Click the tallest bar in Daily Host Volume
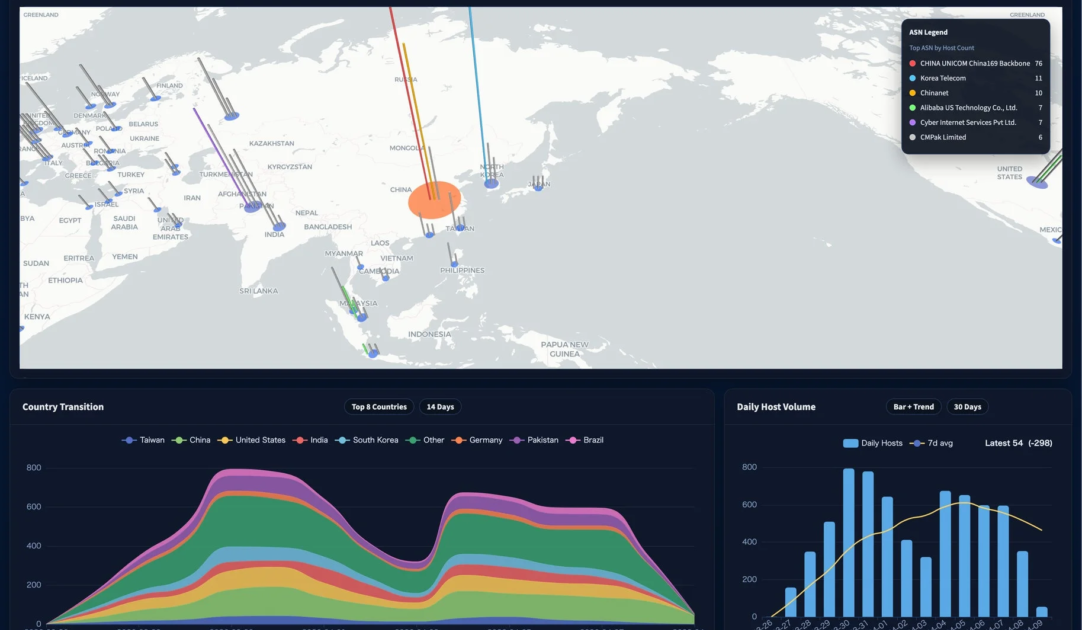 [x=848, y=542]
